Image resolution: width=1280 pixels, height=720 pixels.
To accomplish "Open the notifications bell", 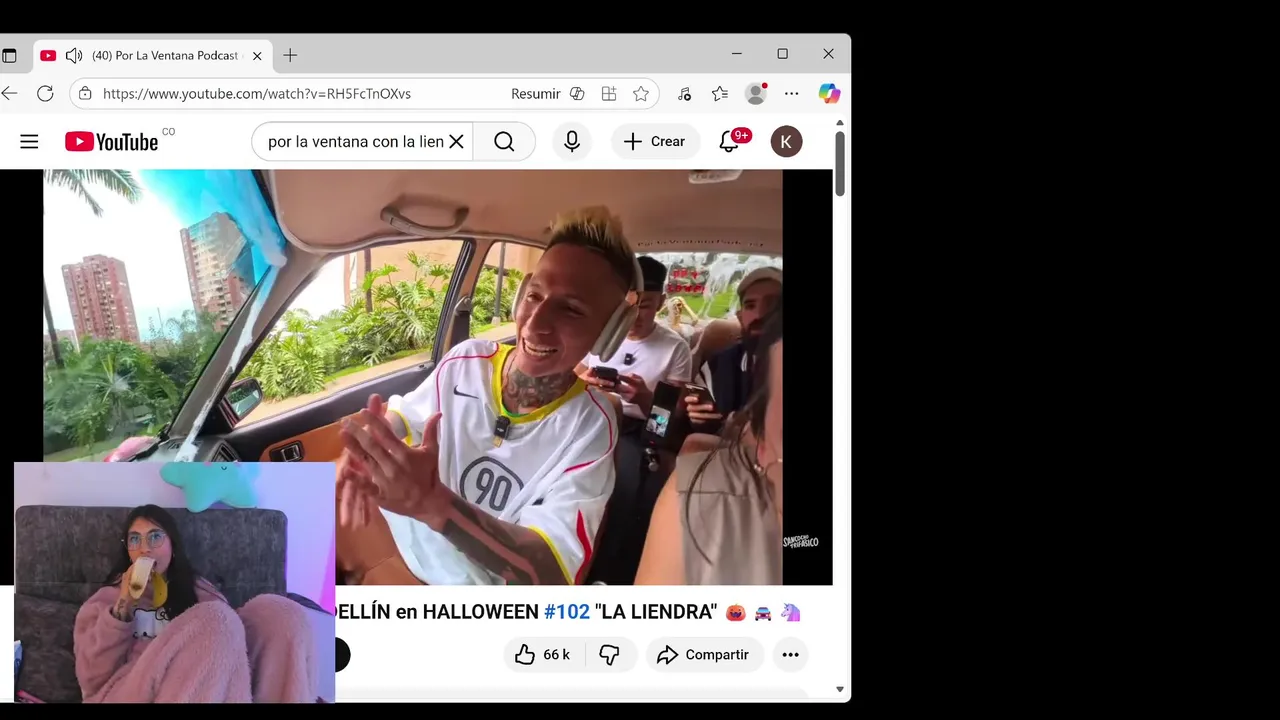I will tap(730, 142).
